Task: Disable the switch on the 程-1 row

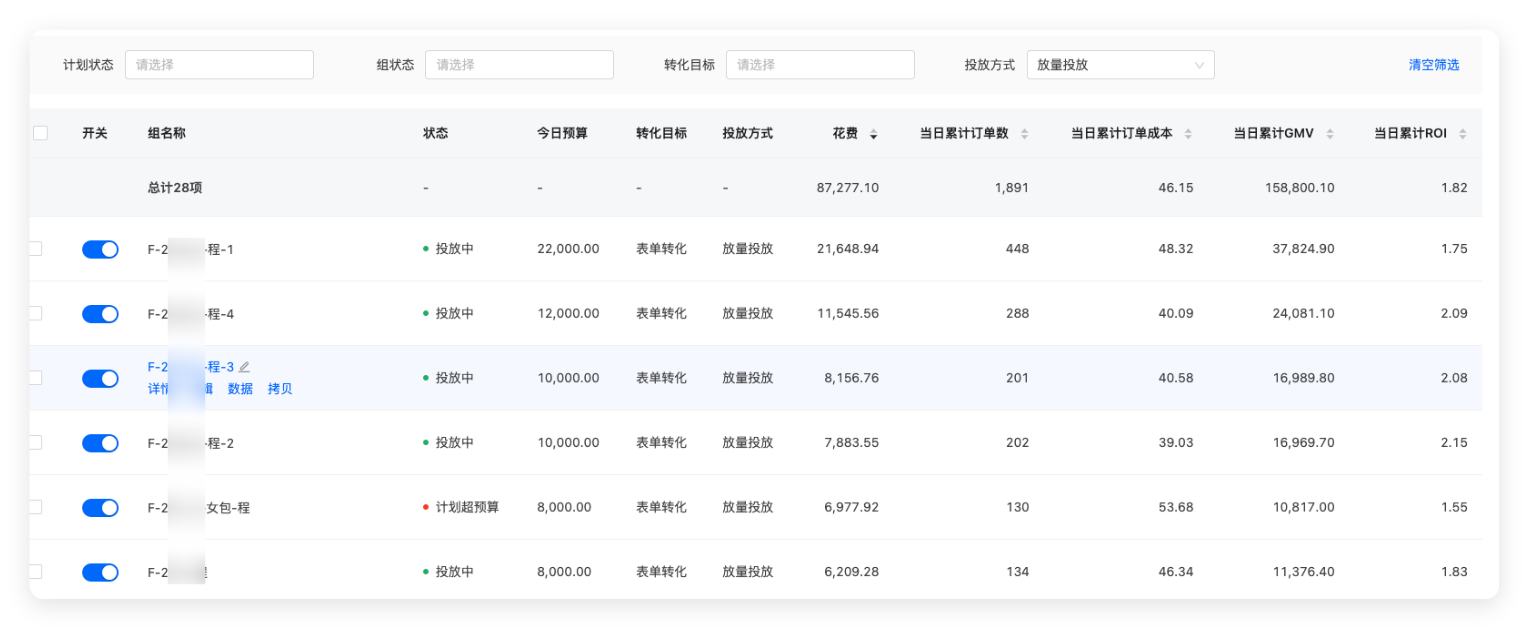Action: click(100, 249)
